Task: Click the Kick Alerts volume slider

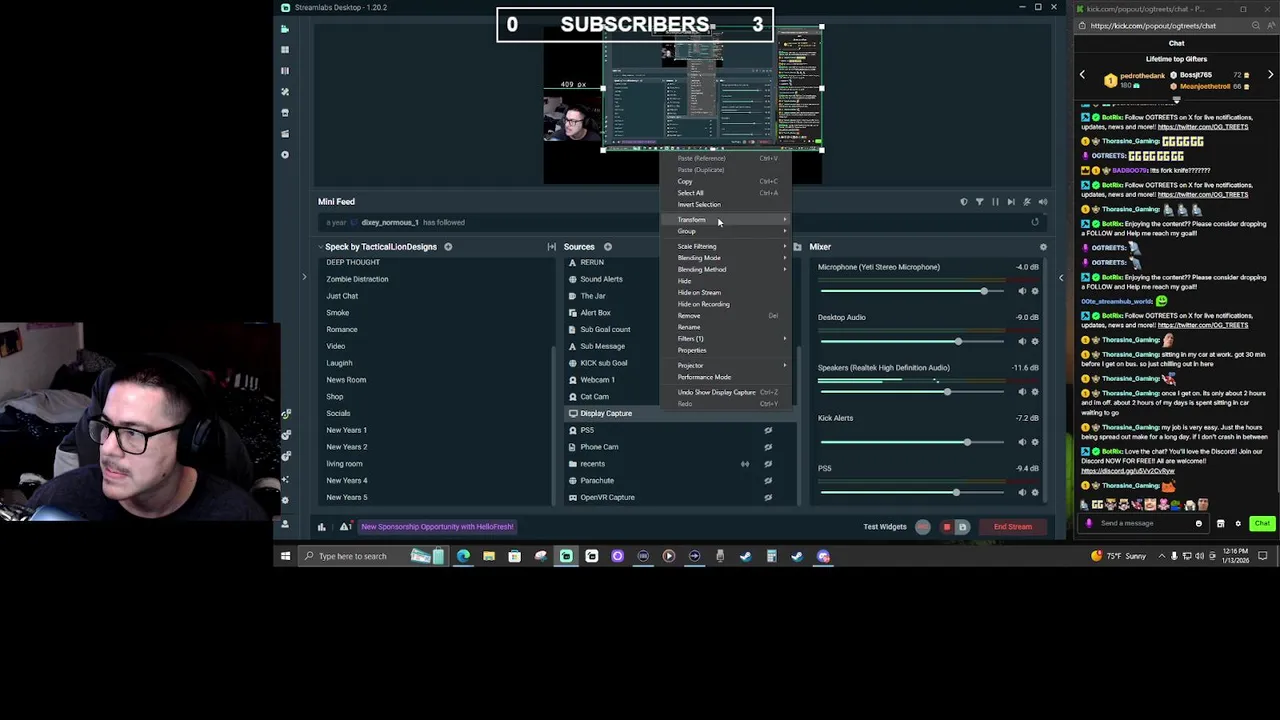Action: click(x=910, y=442)
